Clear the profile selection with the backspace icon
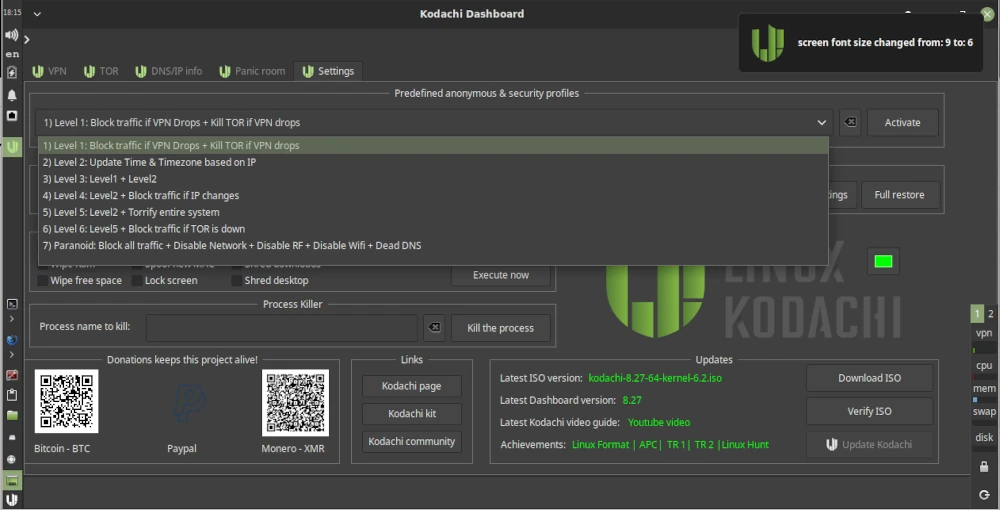Viewport: 1000px width, 510px height. pos(850,122)
